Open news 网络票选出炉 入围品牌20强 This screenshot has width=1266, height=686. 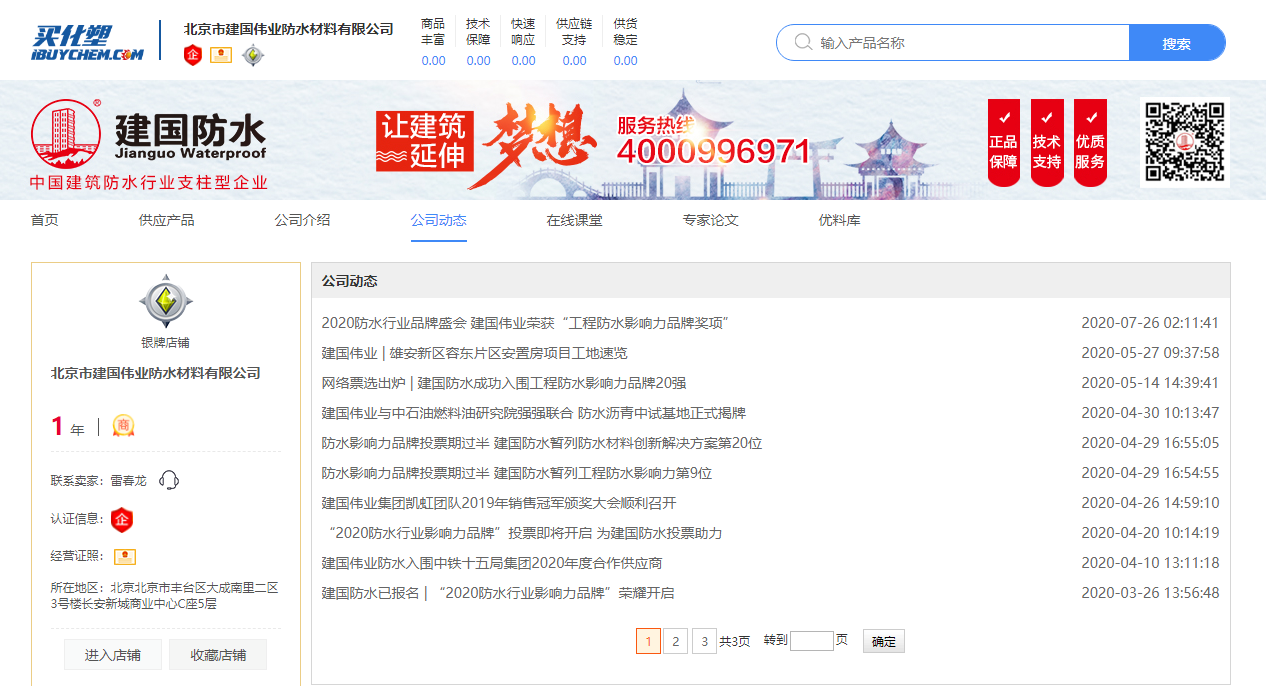pyautogui.click(x=503, y=383)
